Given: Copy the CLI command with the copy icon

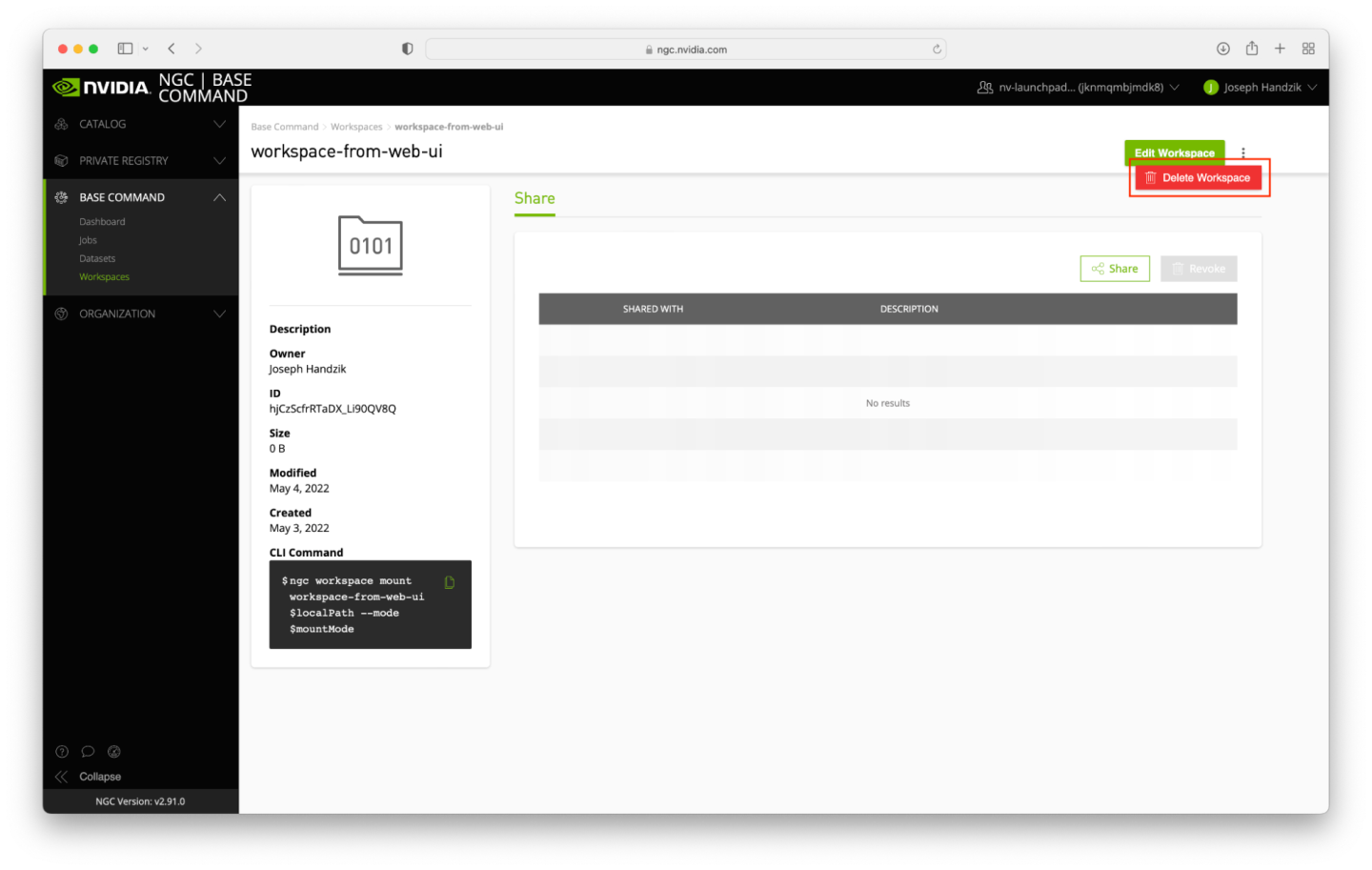Looking at the screenshot, I should tap(450, 582).
